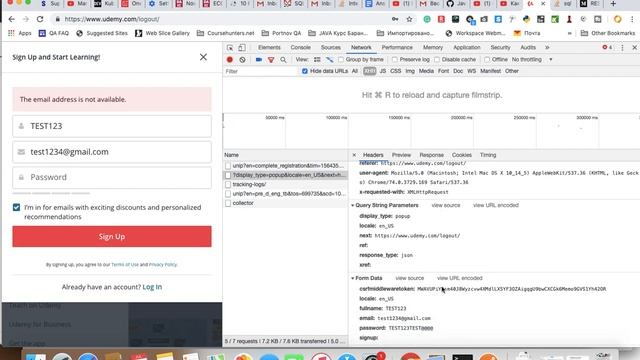Select checkbox next to complete_registration request
The width and height of the screenshot is (640, 360).
(x=228, y=166)
